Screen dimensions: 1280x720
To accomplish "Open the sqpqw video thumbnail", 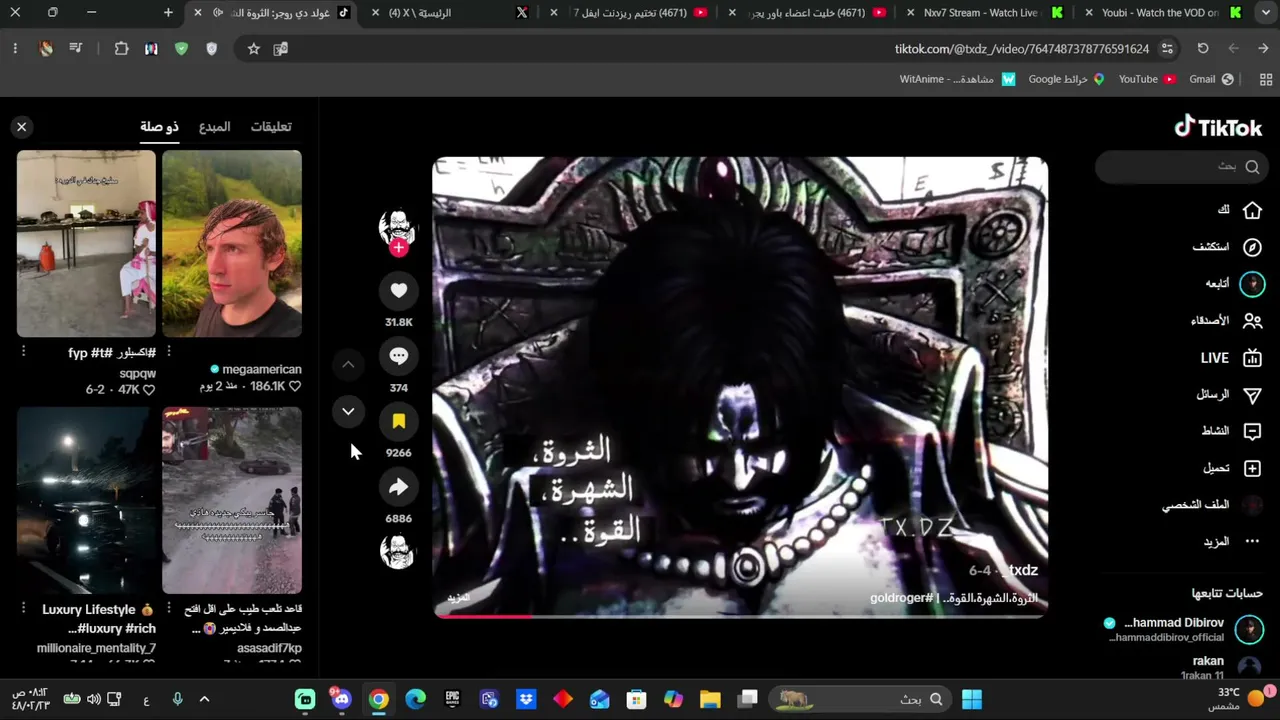I will click(86, 244).
